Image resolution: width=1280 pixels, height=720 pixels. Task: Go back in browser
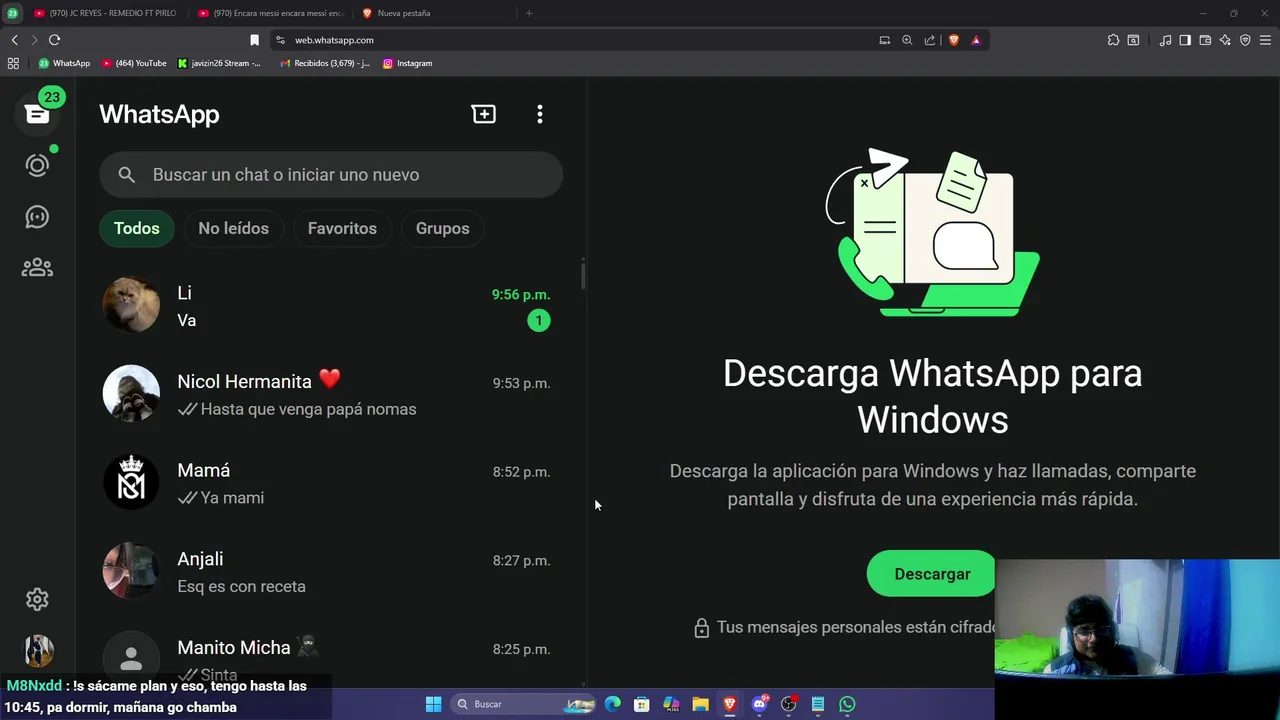tap(14, 40)
